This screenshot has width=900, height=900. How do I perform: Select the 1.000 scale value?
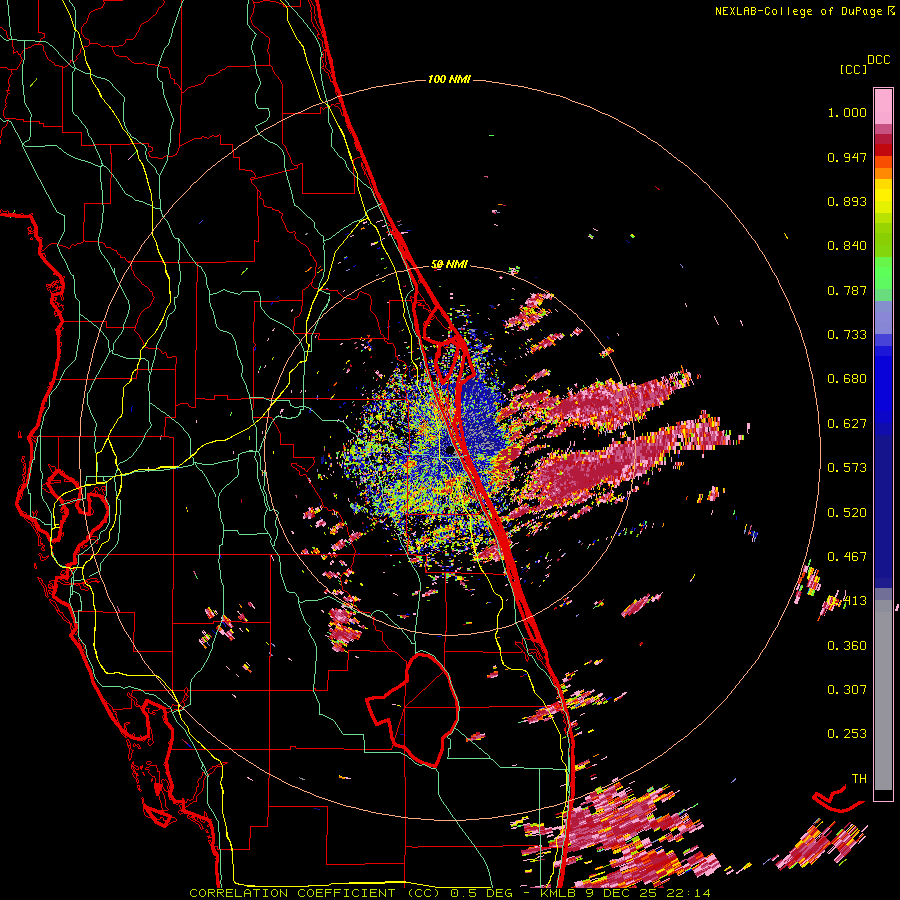[847, 113]
